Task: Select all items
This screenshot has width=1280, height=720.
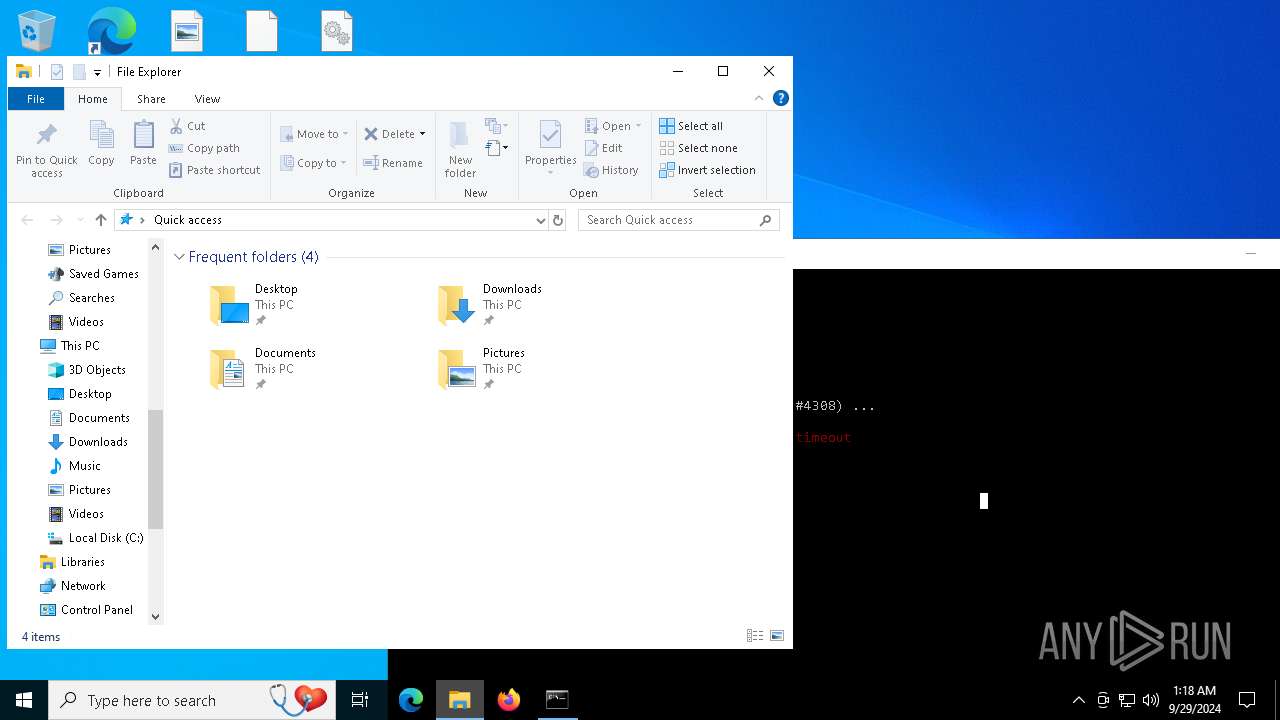Action: (x=691, y=126)
